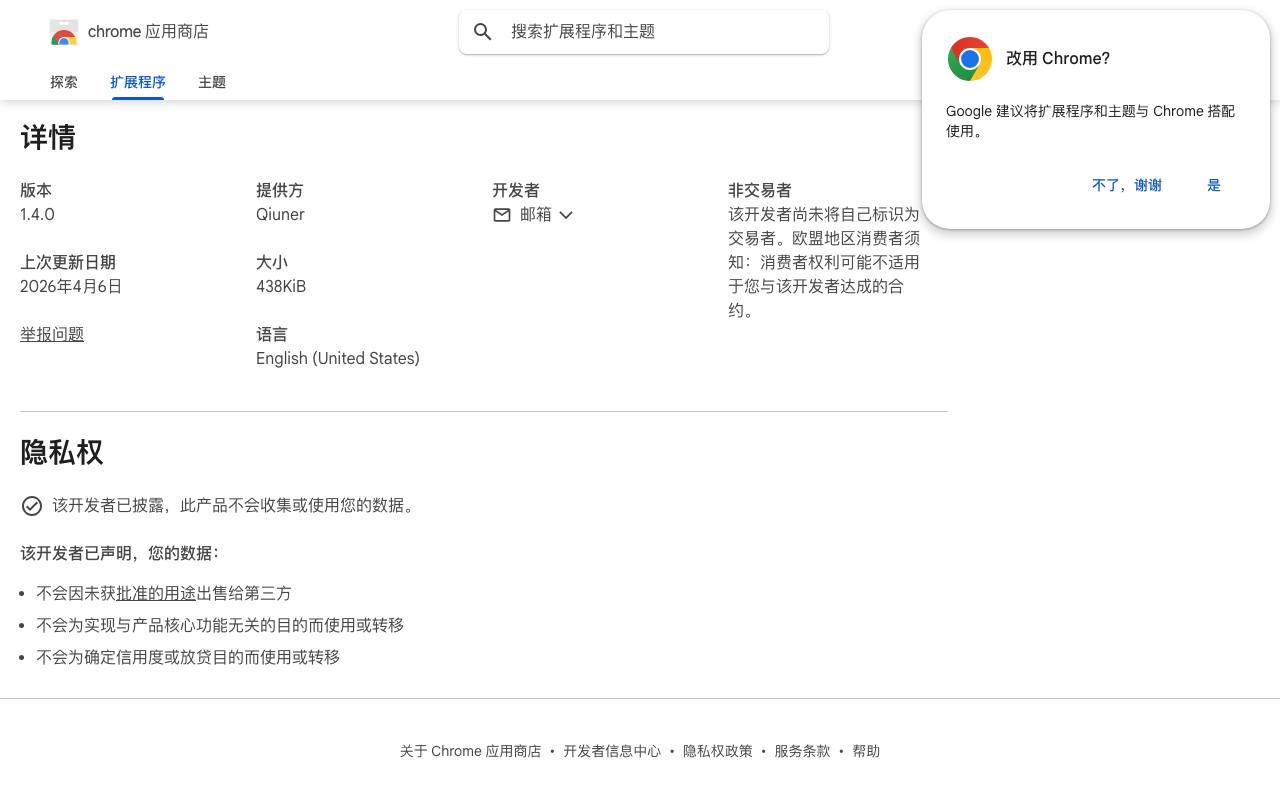Click the 隐私权 heading
Screen dimensions: 1280x800
(x=62, y=453)
